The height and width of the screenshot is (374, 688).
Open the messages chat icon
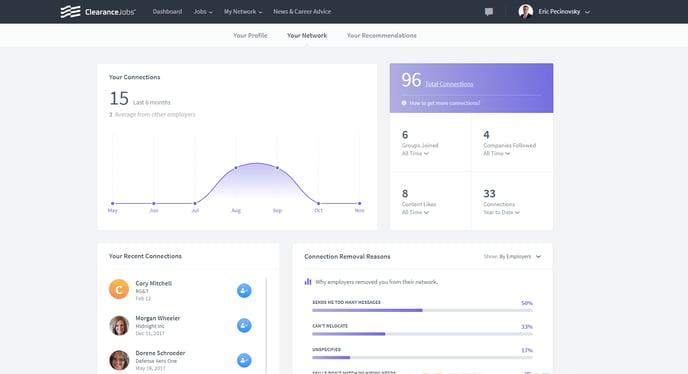click(489, 12)
